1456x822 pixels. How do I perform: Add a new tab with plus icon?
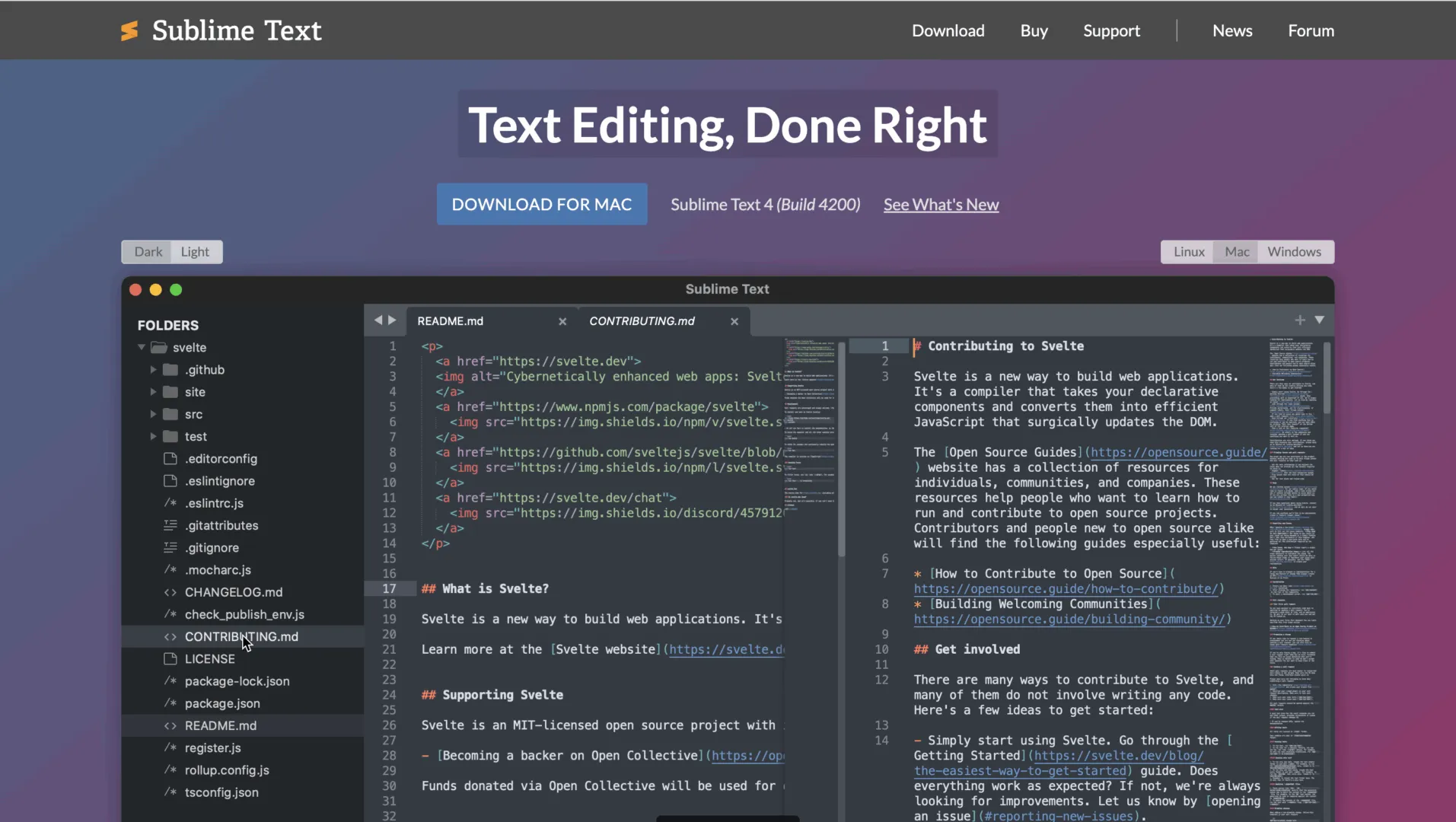click(1300, 320)
